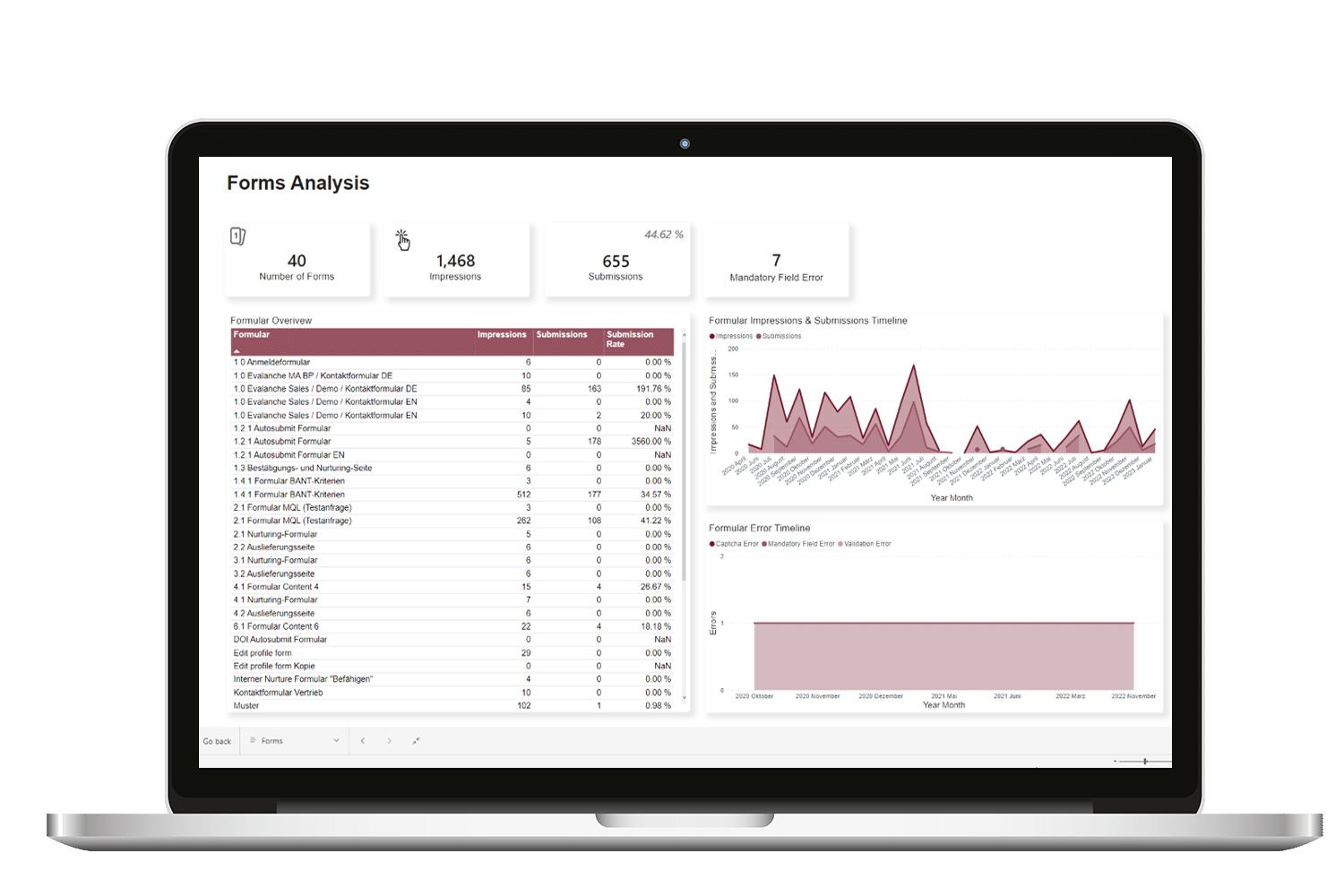Screen dimensions: 1344x896
Task: Click the collapse/fullscreen arrows icon in bottom bar
Action: [416, 741]
